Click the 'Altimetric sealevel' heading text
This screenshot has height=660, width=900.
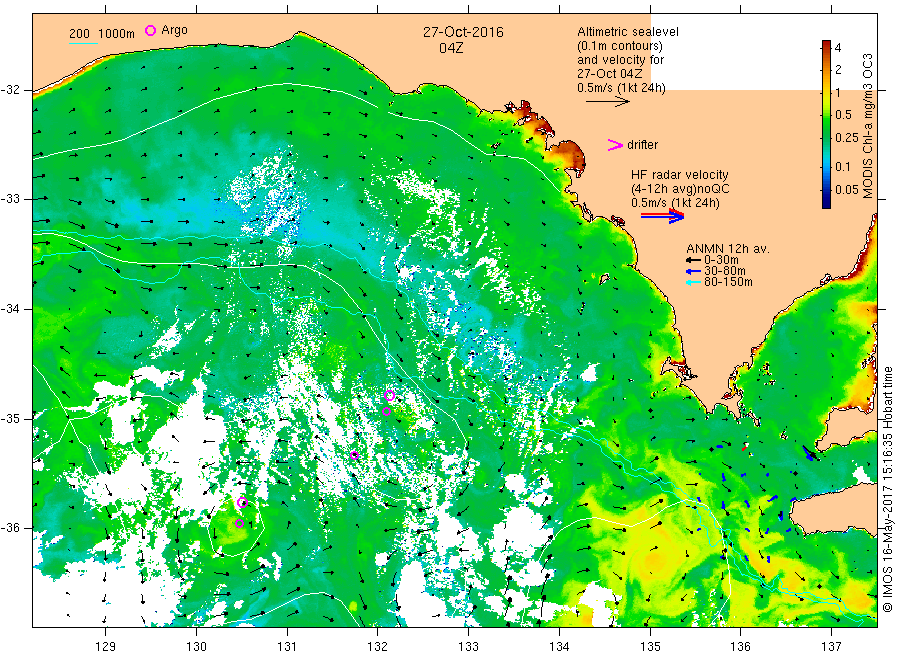[x=628, y=32]
